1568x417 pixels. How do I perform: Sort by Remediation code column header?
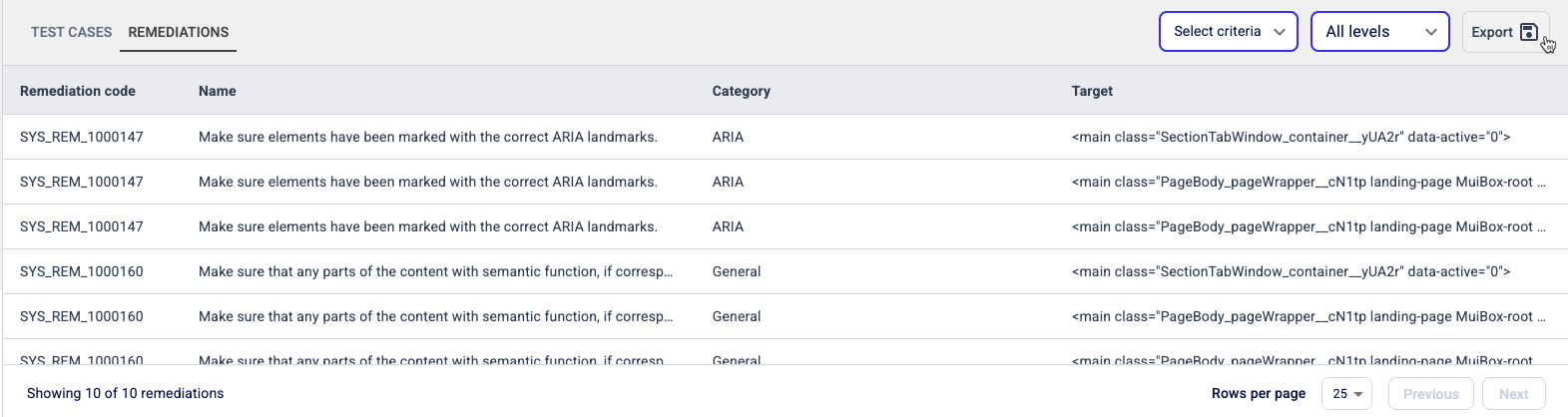[x=78, y=91]
